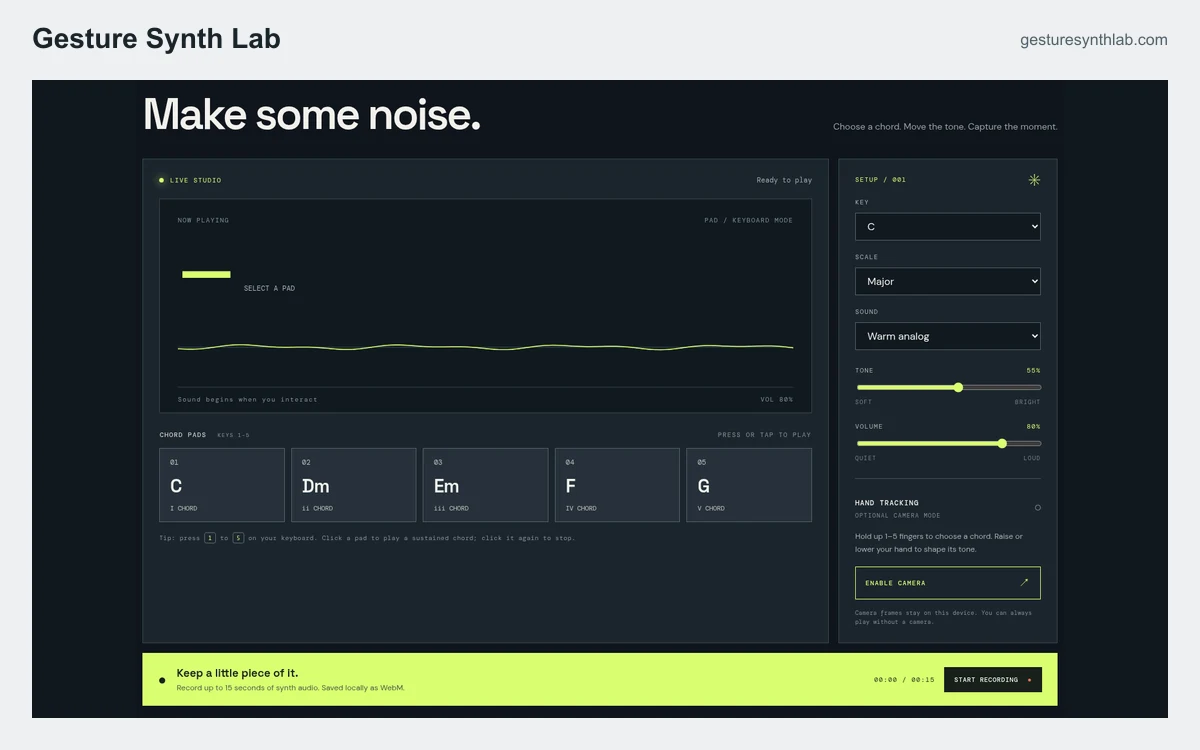Click the Enable Camera button
Screen dimensions: 1200x750
pyautogui.click(x=947, y=583)
